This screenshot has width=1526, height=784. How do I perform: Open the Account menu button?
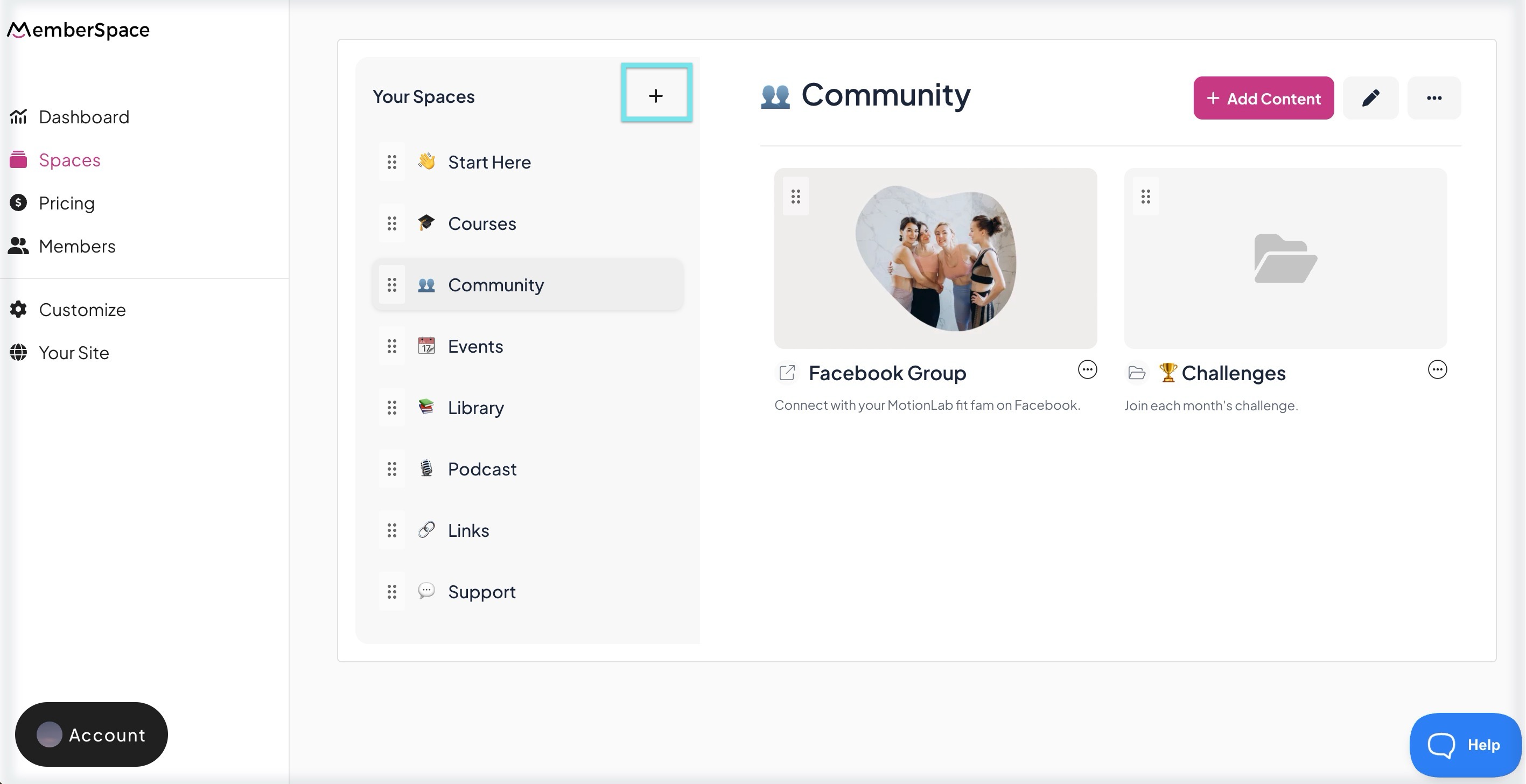tap(91, 735)
